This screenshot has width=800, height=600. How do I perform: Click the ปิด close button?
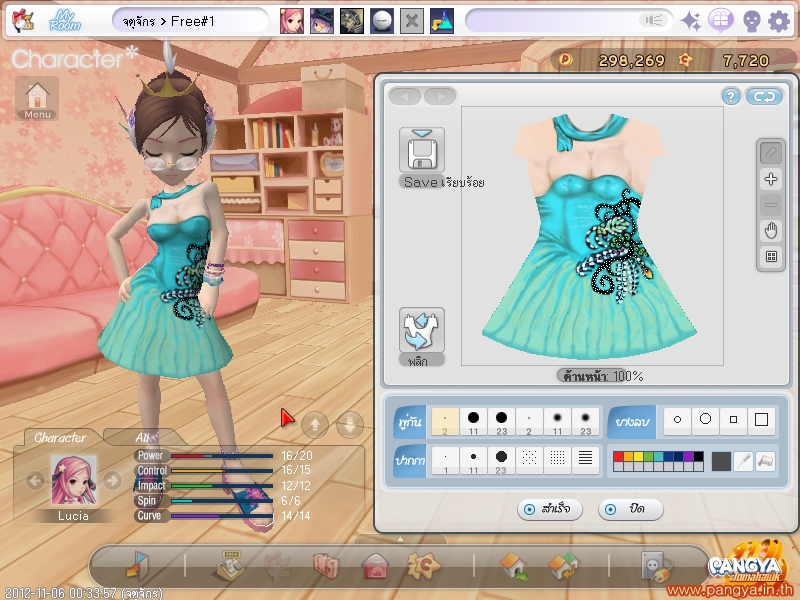[x=630, y=509]
